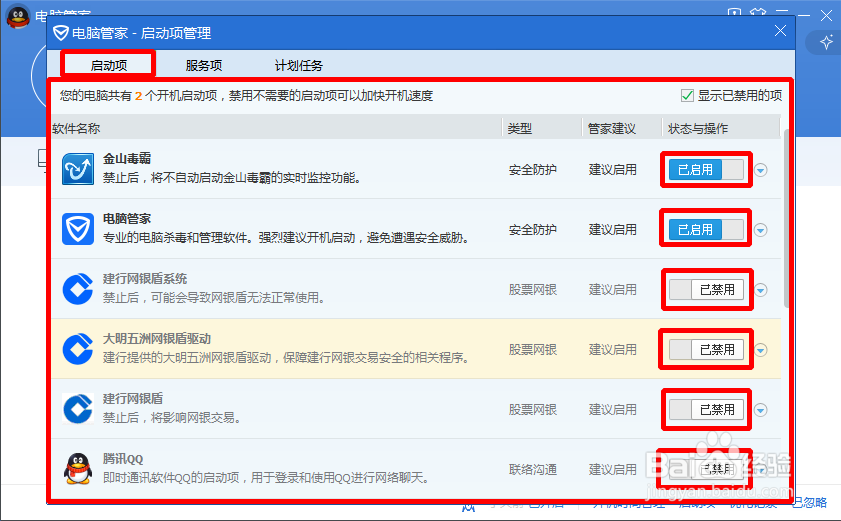Click the 类型 column header
The width and height of the screenshot is (841, 521).
pyautogui.click(x=542, y=128)
